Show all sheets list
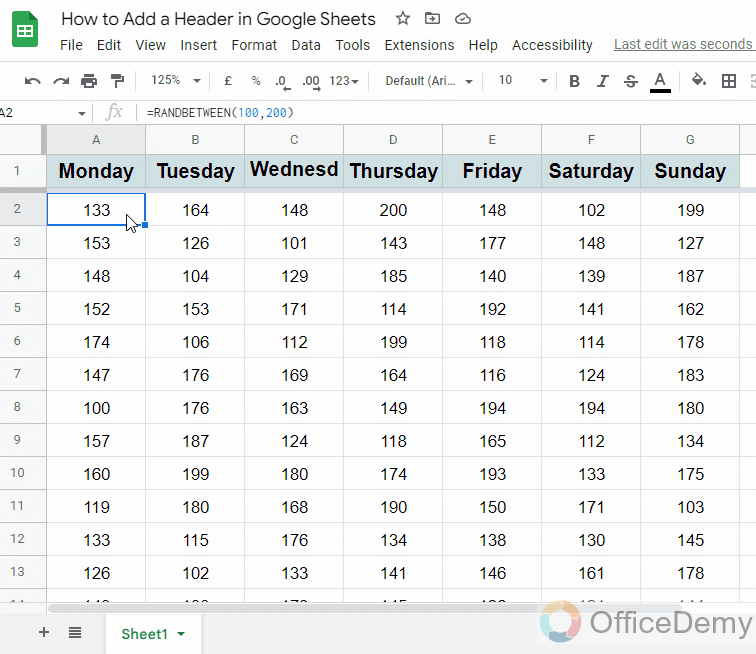 coord(75,632)
